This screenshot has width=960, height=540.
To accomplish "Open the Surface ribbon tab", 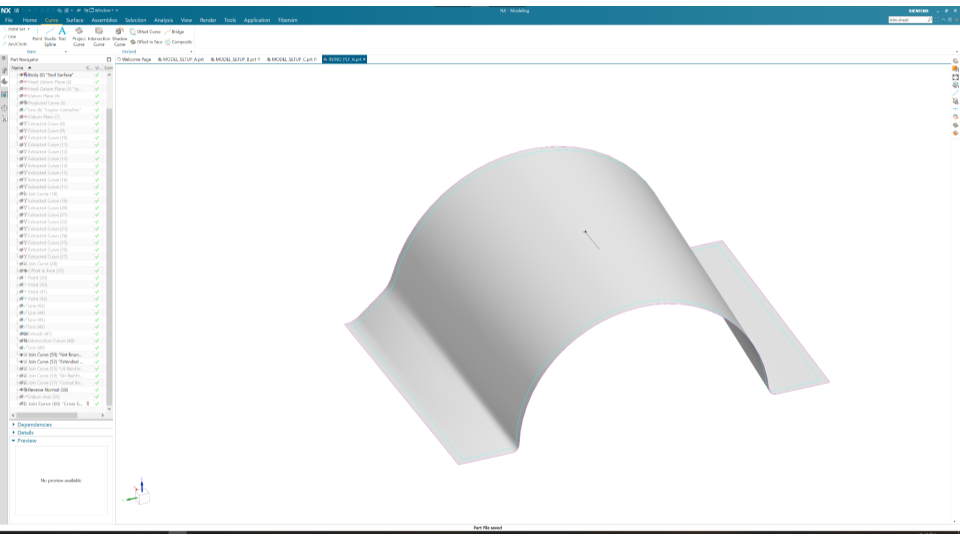I will pos(75,20).
